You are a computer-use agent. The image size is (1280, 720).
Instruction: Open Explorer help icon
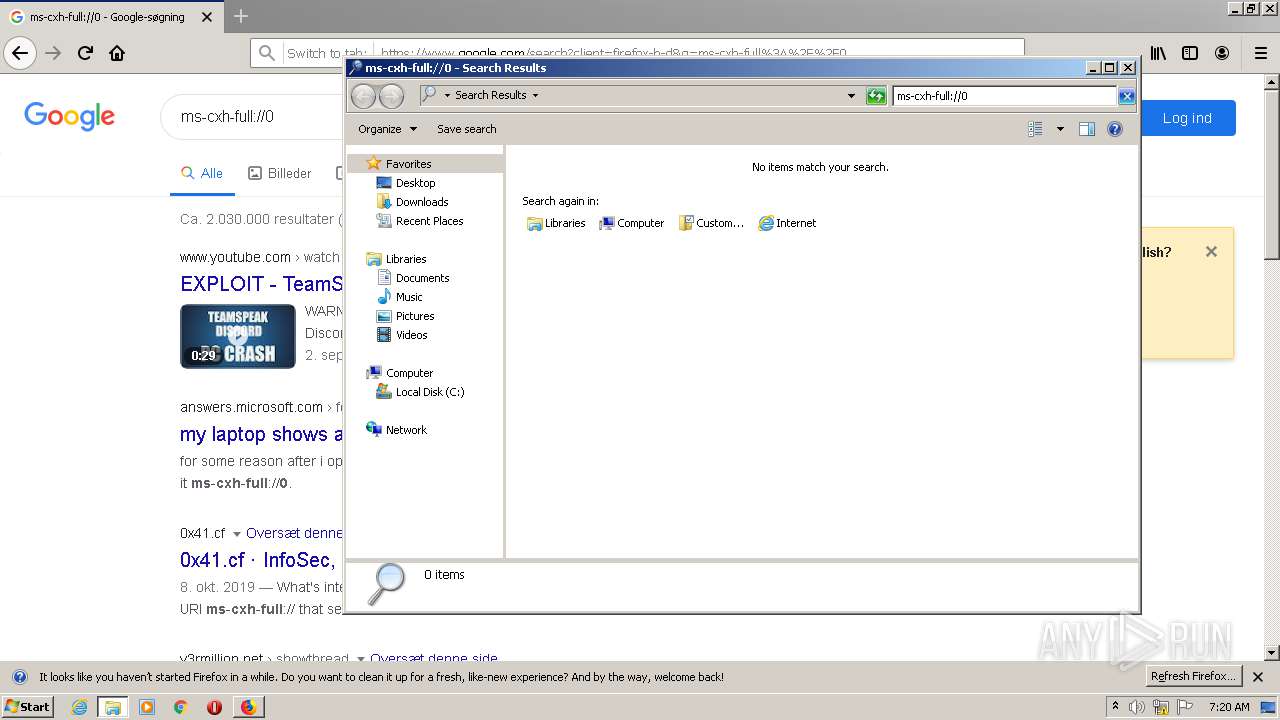click(x=1115, y=129)
